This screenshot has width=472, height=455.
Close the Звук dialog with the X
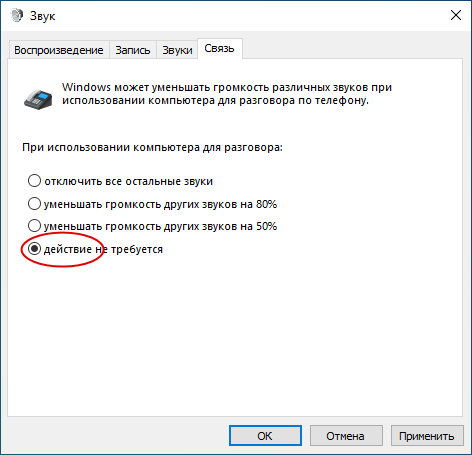(456, 15)
